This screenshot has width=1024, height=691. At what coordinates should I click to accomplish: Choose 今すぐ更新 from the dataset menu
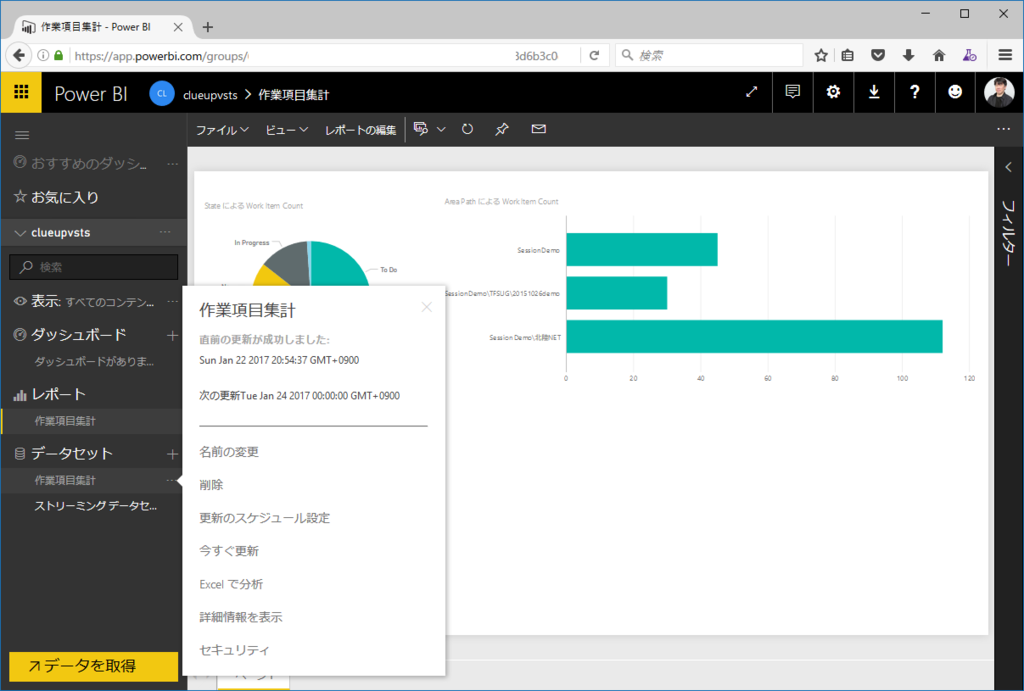coord(229,551)
